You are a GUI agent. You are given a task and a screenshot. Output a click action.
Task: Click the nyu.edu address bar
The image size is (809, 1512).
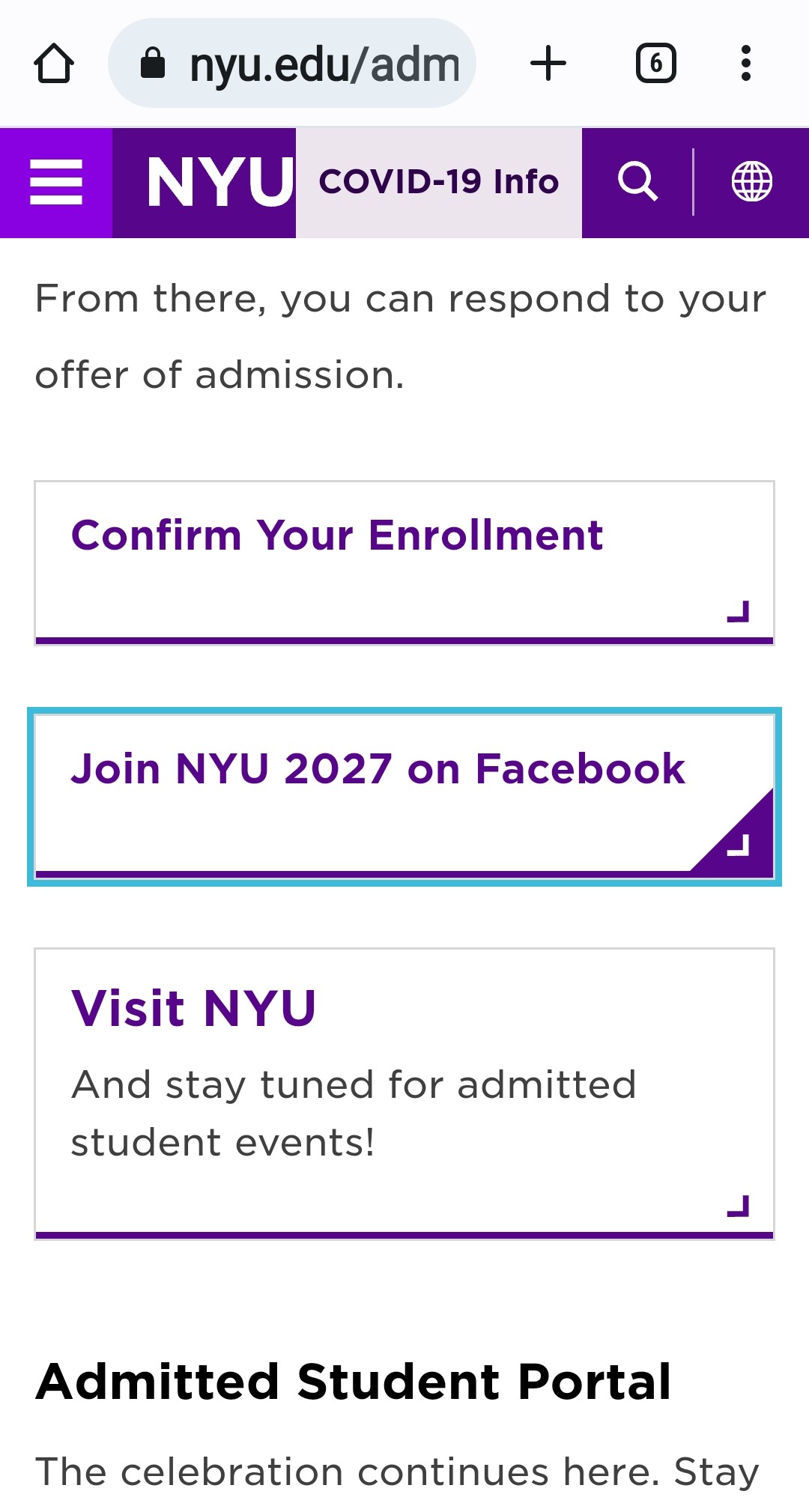324,64
